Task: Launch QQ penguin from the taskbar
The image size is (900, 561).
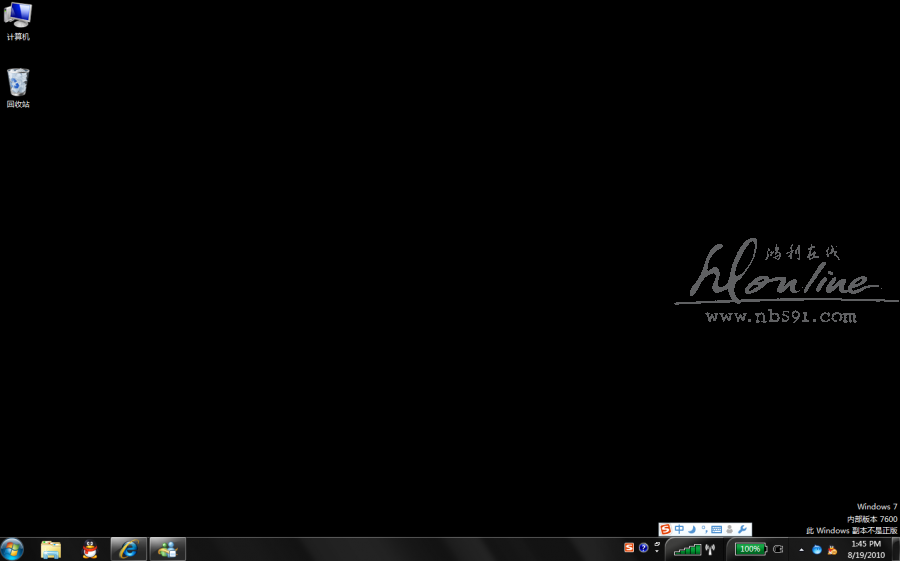Action: pyautogui.click(x=90, y=549)
